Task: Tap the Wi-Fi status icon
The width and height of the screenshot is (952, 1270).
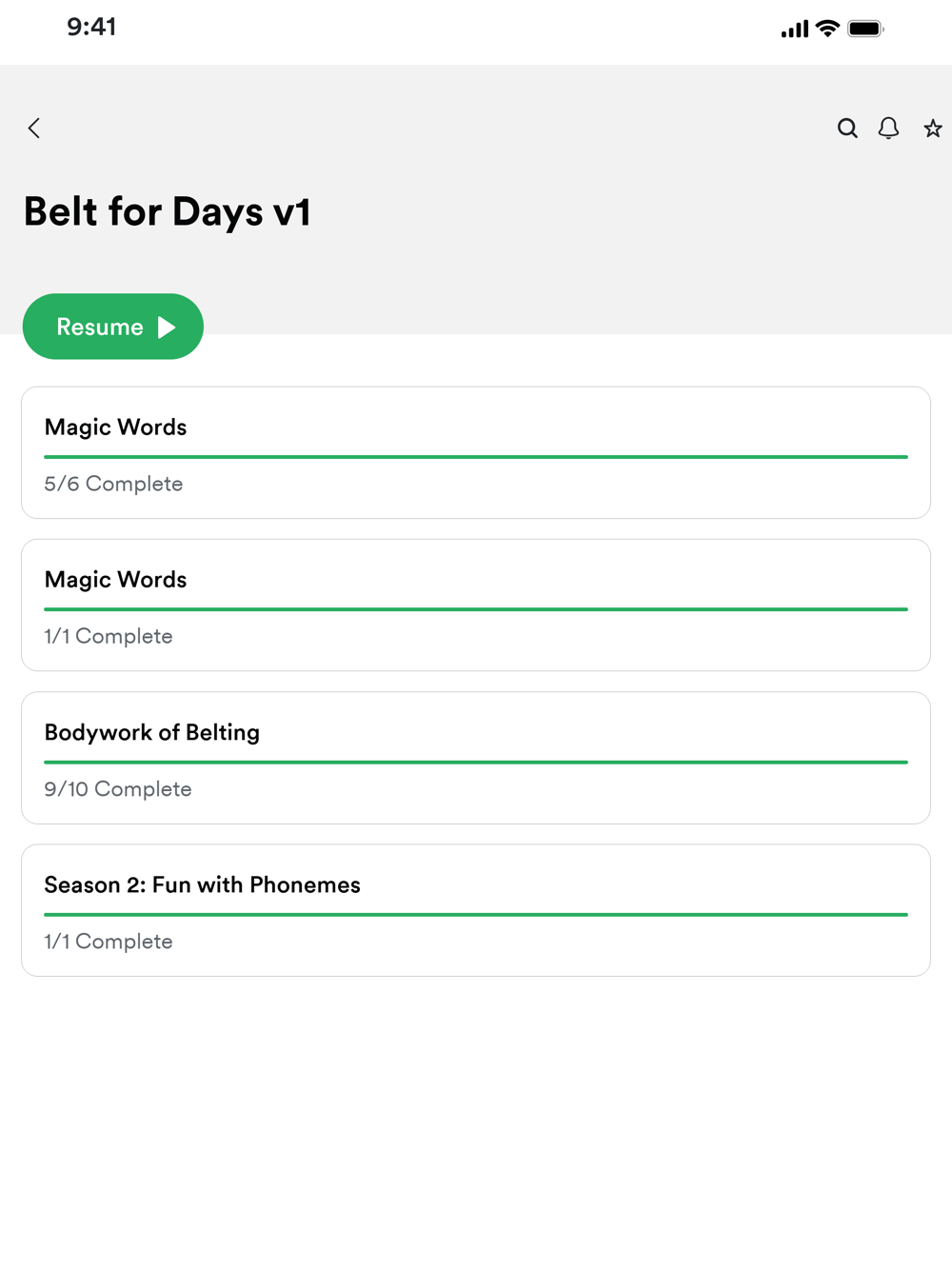Action: 827,29
